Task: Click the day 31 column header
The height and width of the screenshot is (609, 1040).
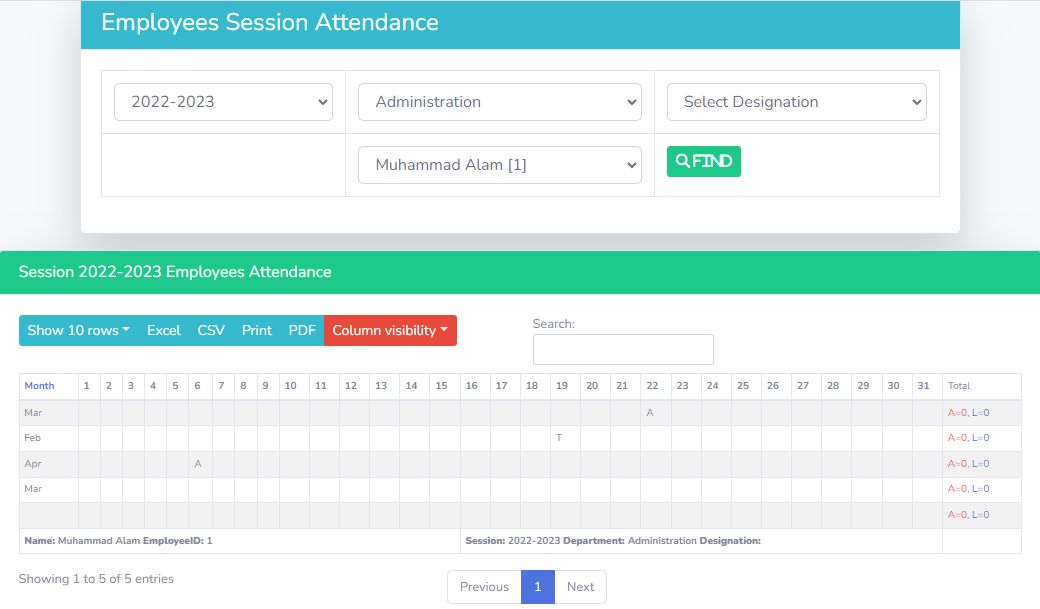Action: [924, 386]
